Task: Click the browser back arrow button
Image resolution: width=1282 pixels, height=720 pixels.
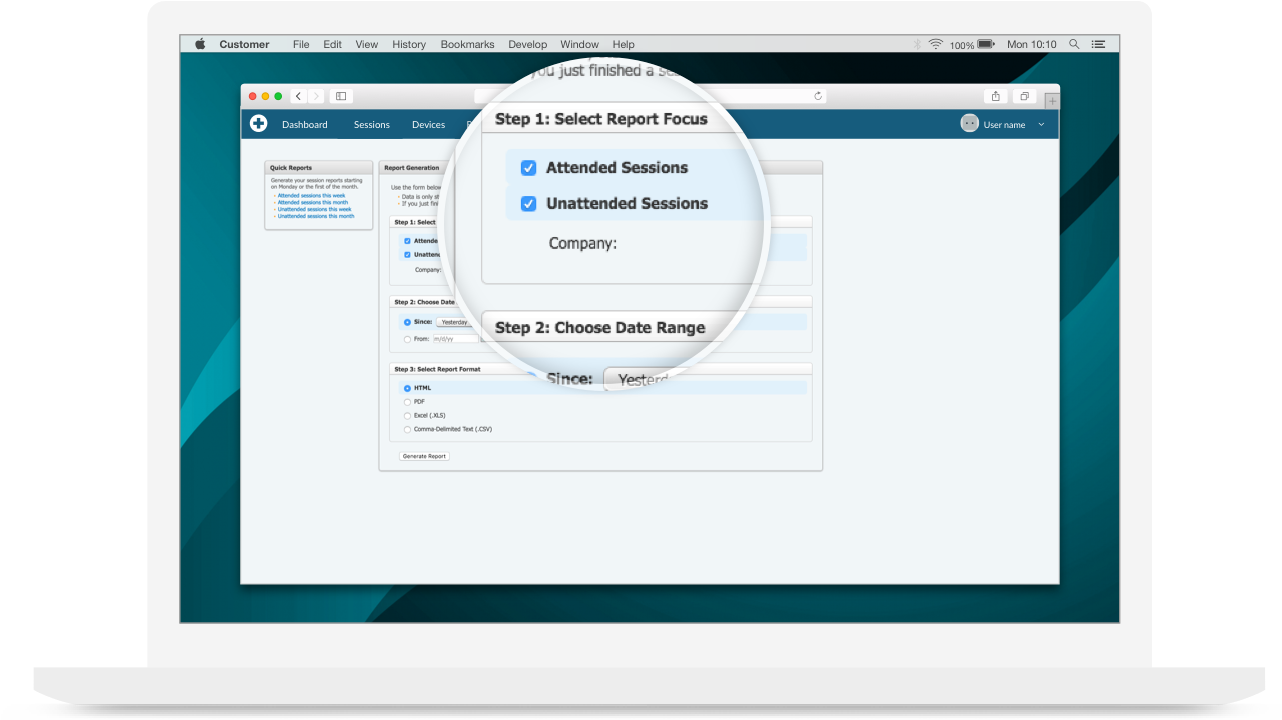Action: [x=299, y=96]
